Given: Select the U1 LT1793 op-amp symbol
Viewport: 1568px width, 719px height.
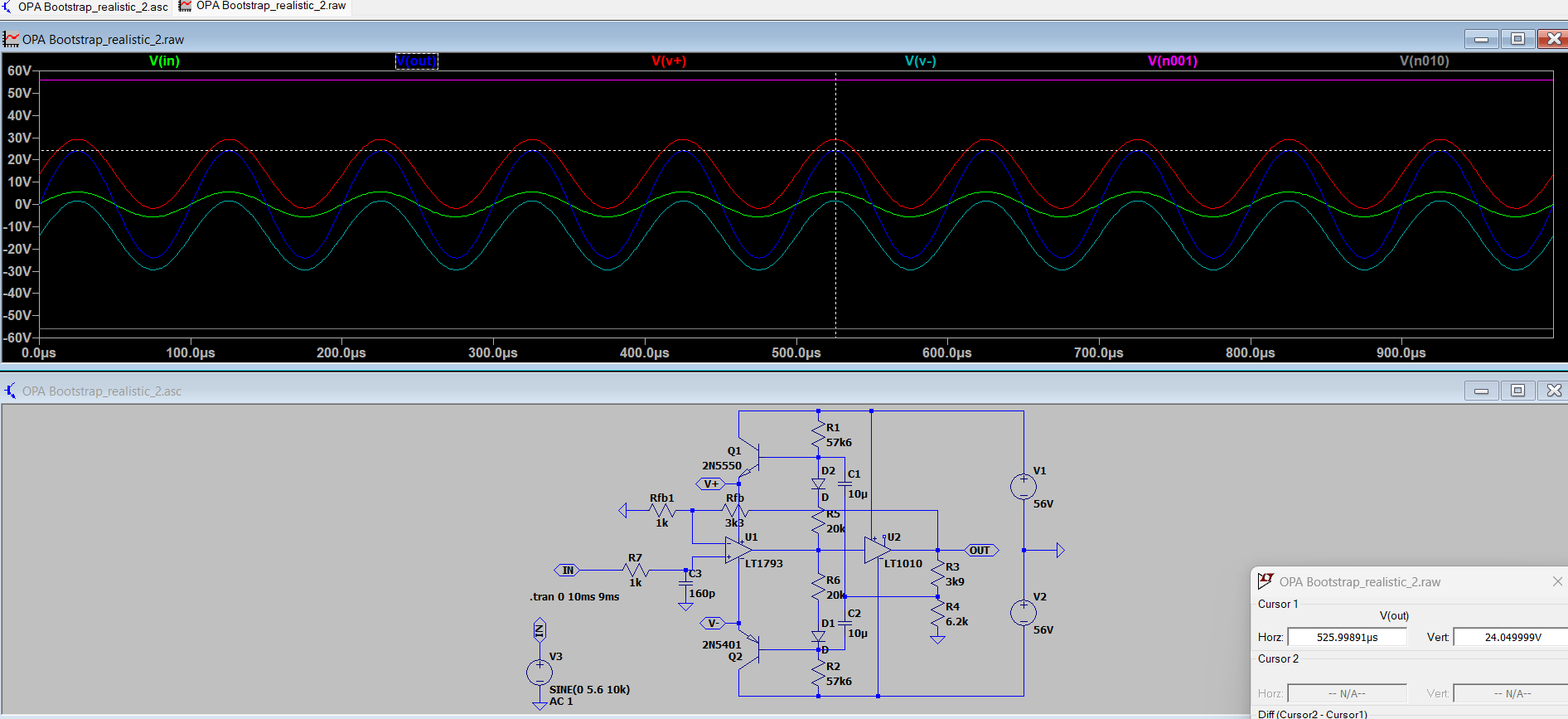Looking at the screenshot, I should point(738,550).
